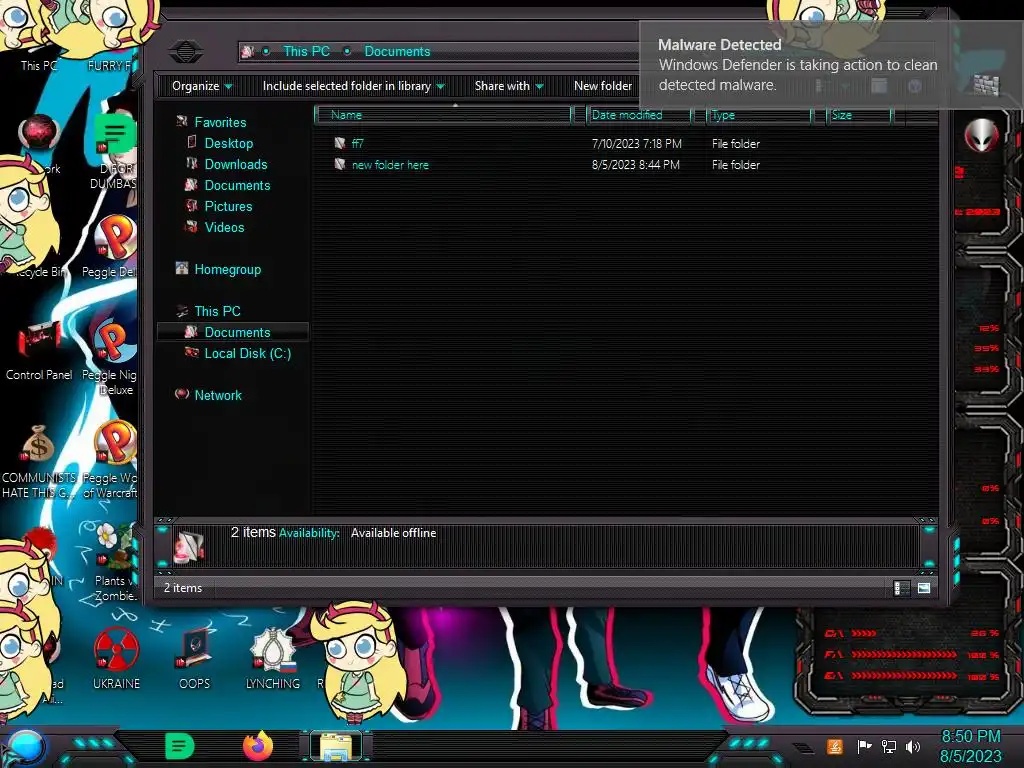Click the File Explorer taskbar button

tap(336, 746)
